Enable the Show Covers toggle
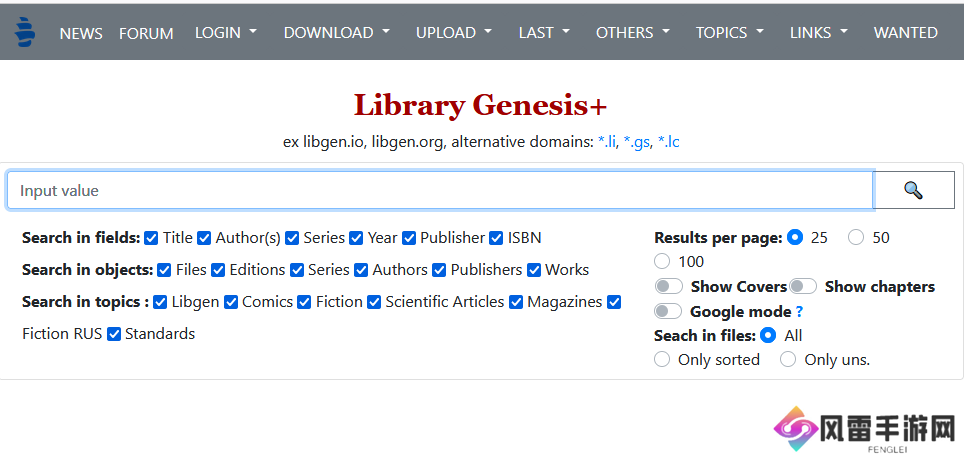This screenshot has height=455, width=964. click(x=669, y=287)
